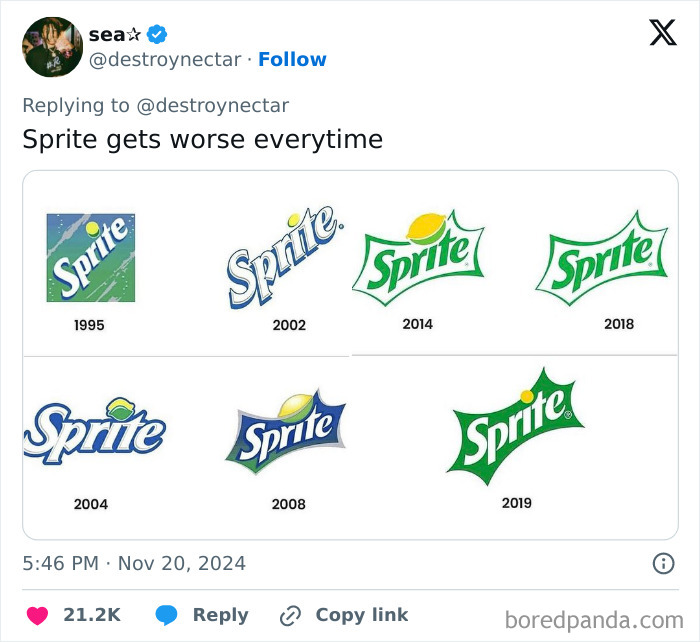Click the X logo icon
700x642 pixels.
(x=662, y=34)
